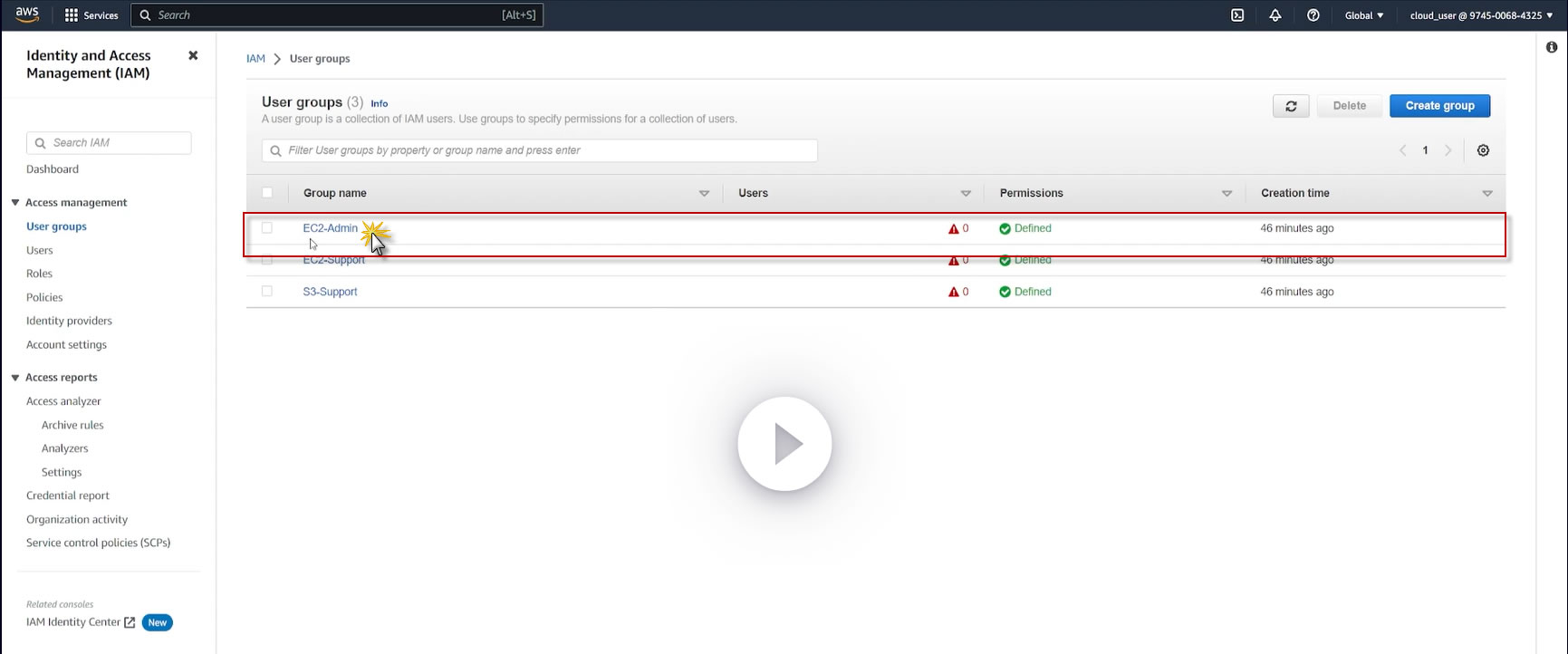1568x654 pixels.
Task: Open the info panel icon at right edge
Action: pos(1552,47)
